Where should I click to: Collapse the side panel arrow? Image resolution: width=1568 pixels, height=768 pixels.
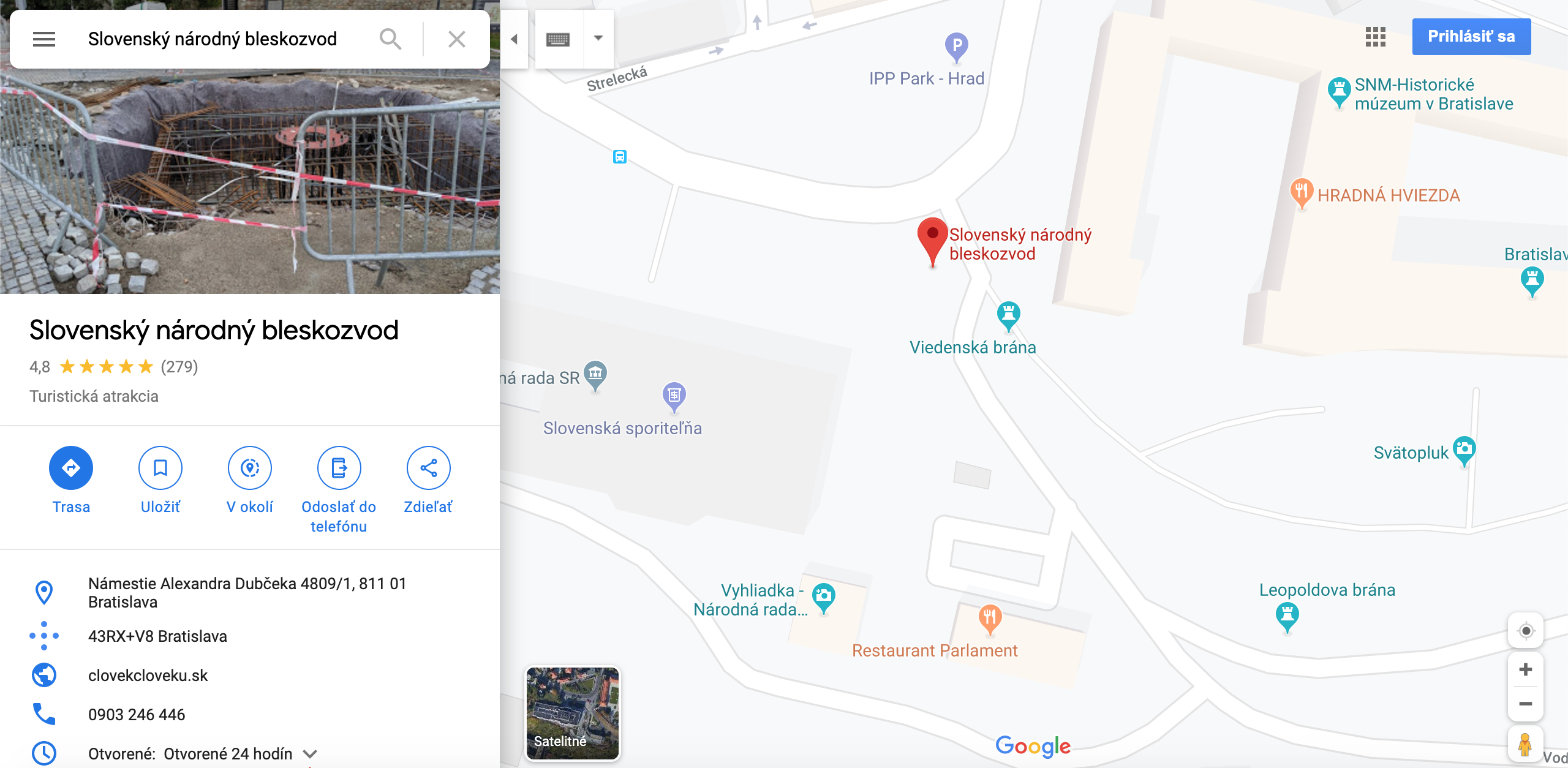(x=514, y=39)
